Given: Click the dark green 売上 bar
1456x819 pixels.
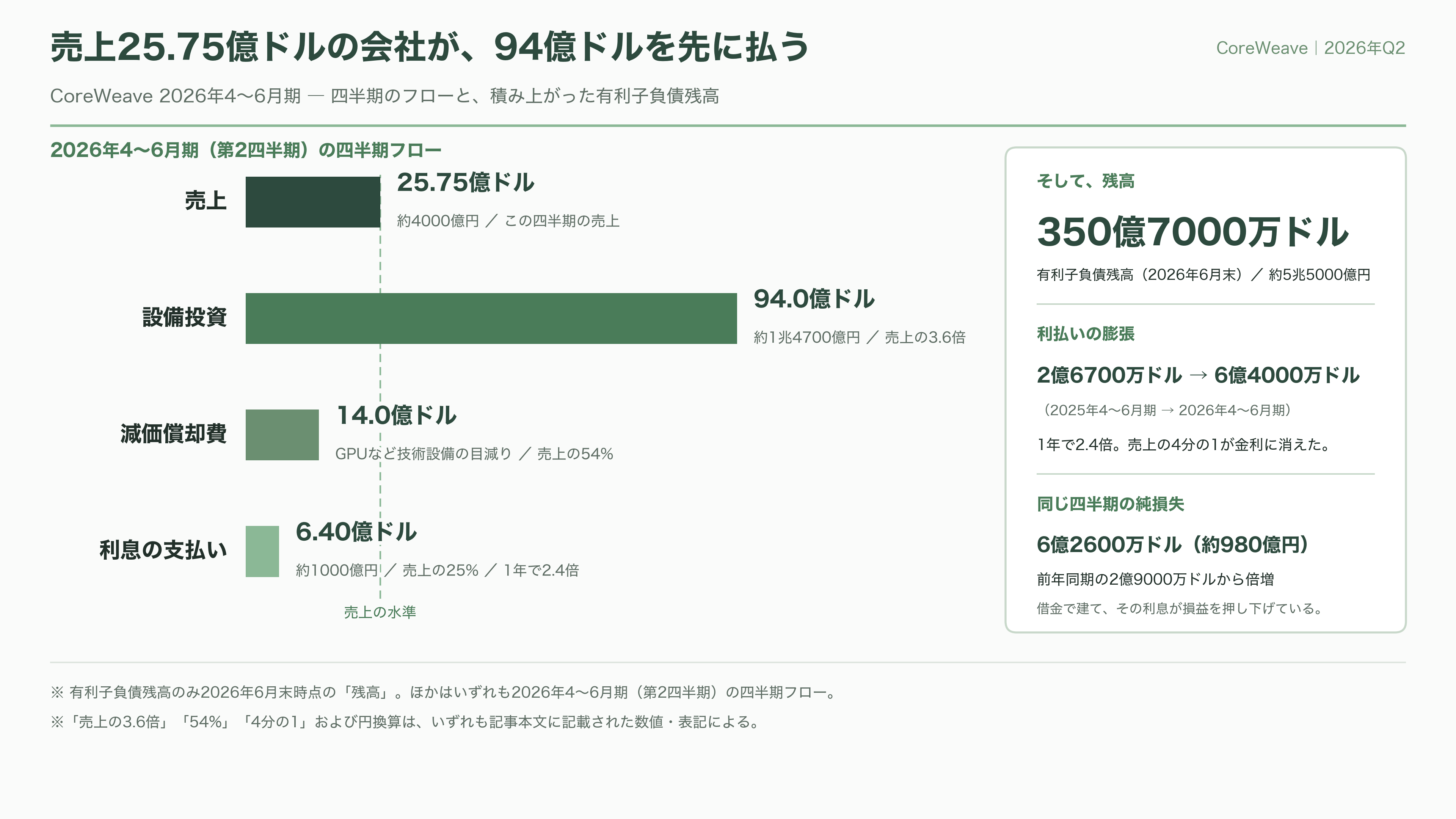Looking at the screenshot, I should coord(312,202).
